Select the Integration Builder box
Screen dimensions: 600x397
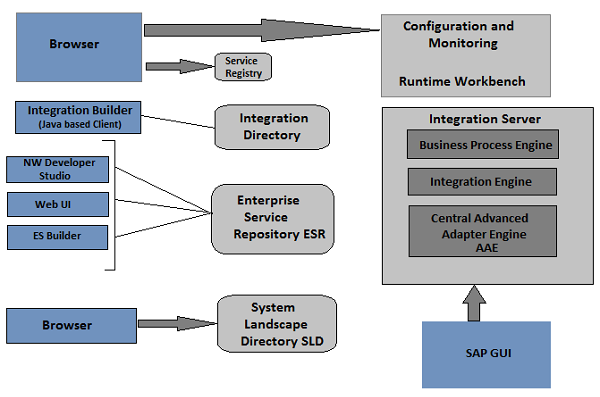click(78, 117)
